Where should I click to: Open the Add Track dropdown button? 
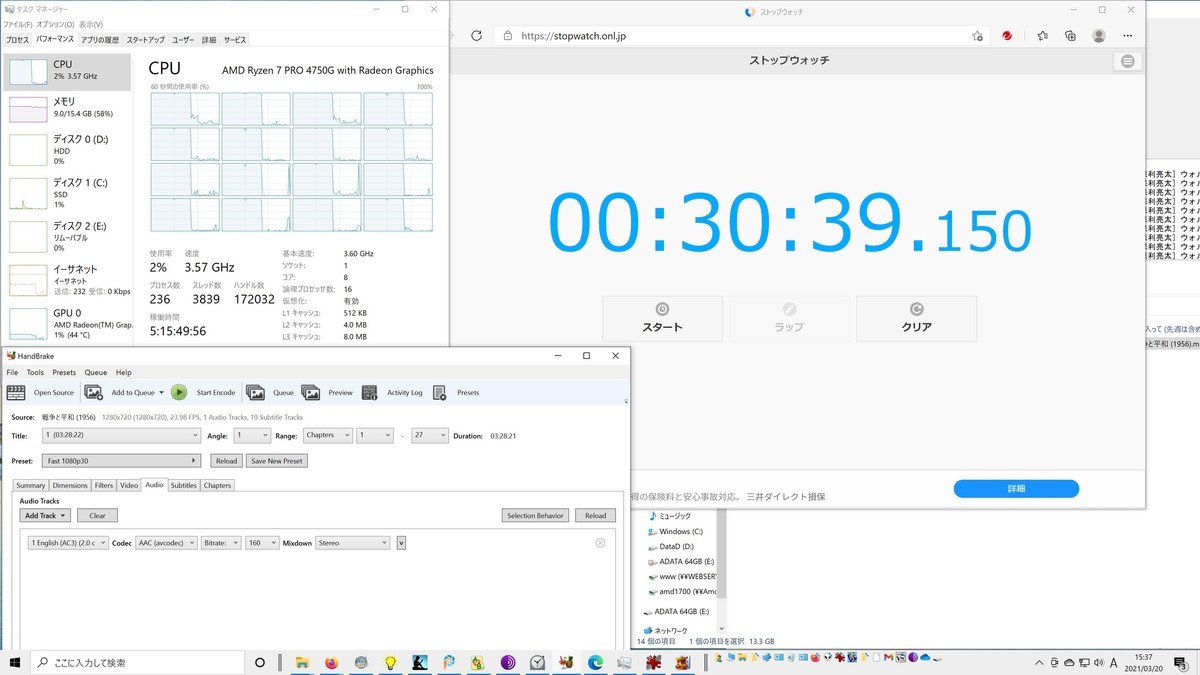[x=45, y=516]
